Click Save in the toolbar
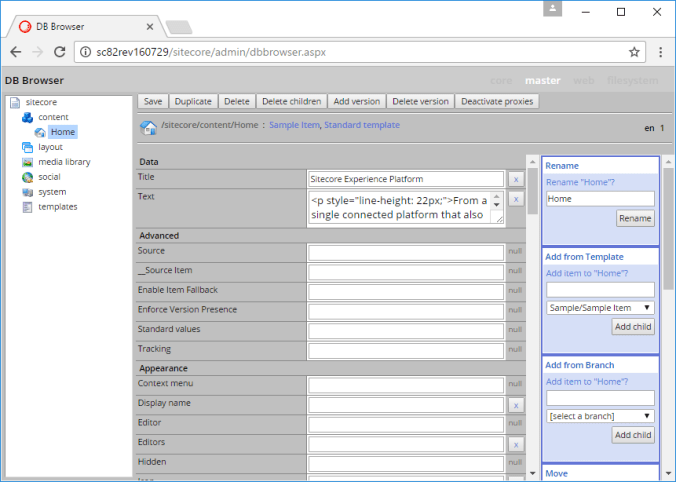This screenshot has height=482, width=676. click(153, 102)
